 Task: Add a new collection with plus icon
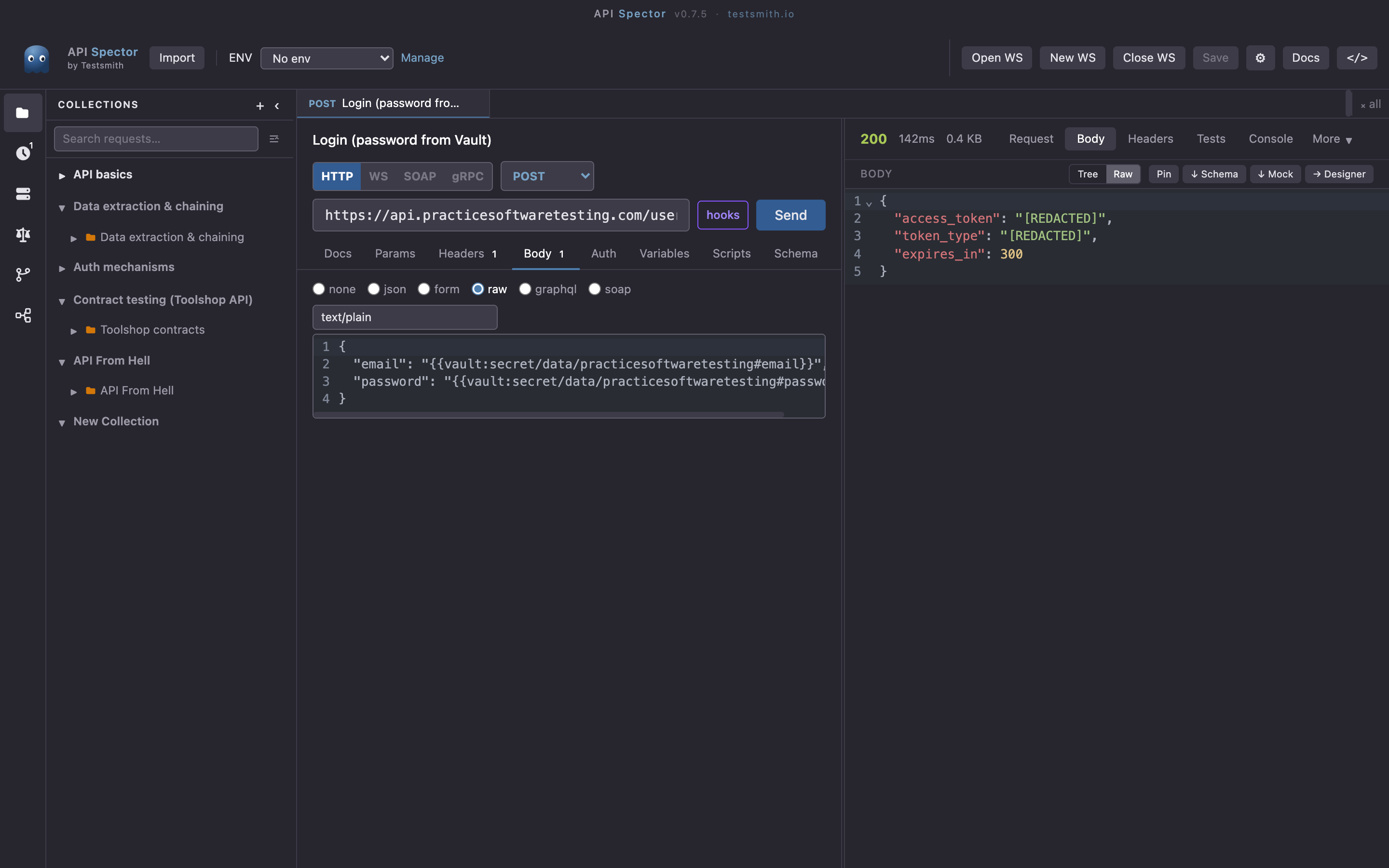[x=260, y=106]
